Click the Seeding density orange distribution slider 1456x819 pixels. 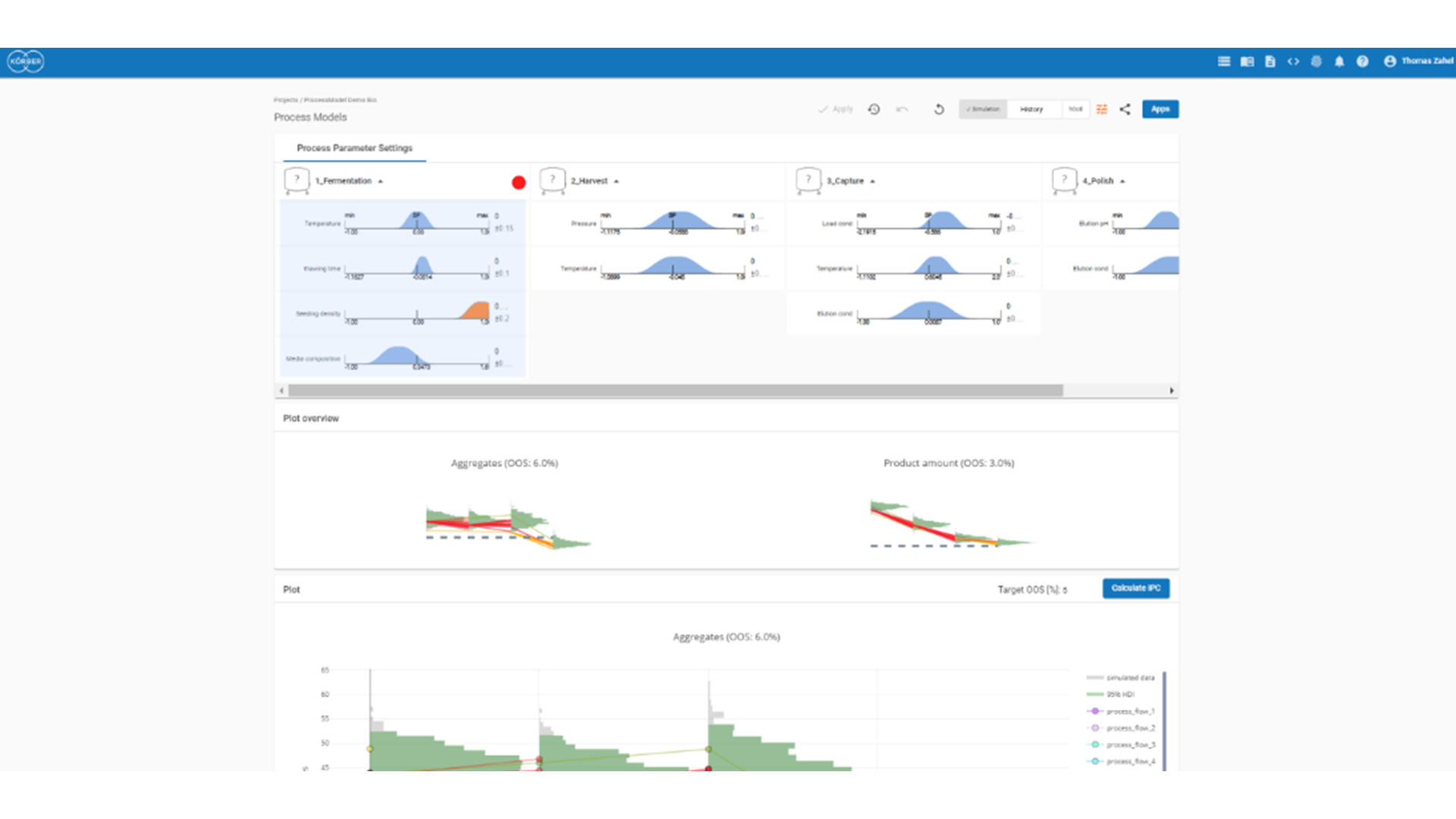click(x=476, y=311)
